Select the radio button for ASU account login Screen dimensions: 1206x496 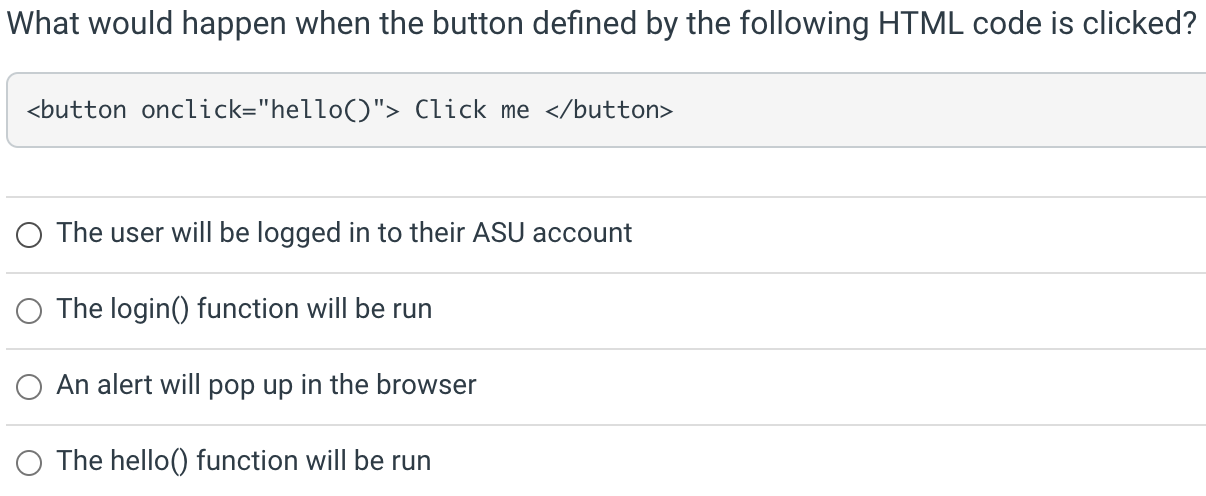pos(29,235)
